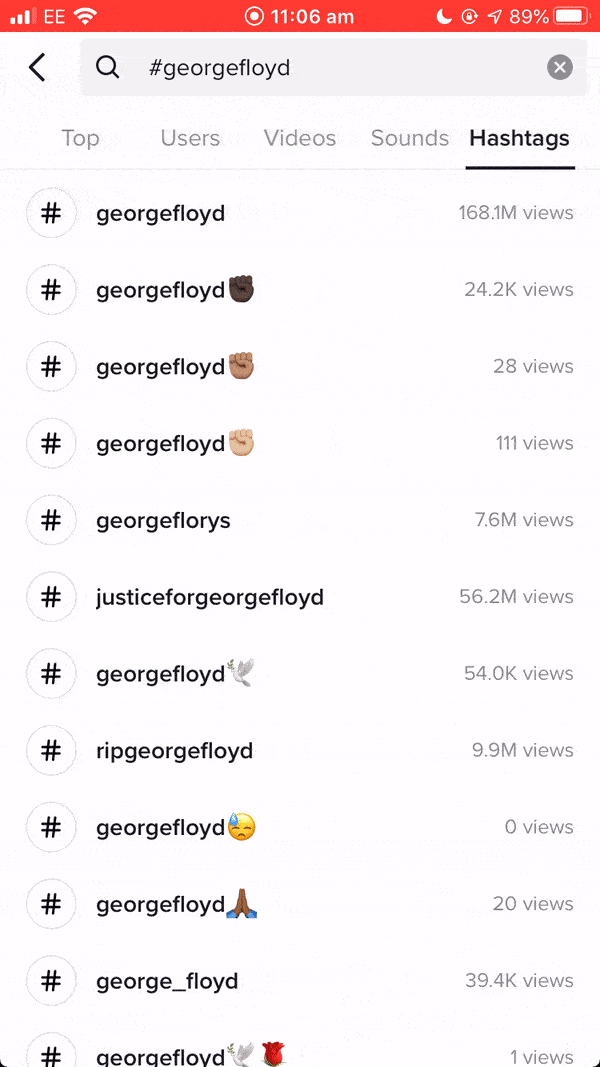
Task: Tap the hash icon beside ripgeorgefloyd
Action: [51, 751]
